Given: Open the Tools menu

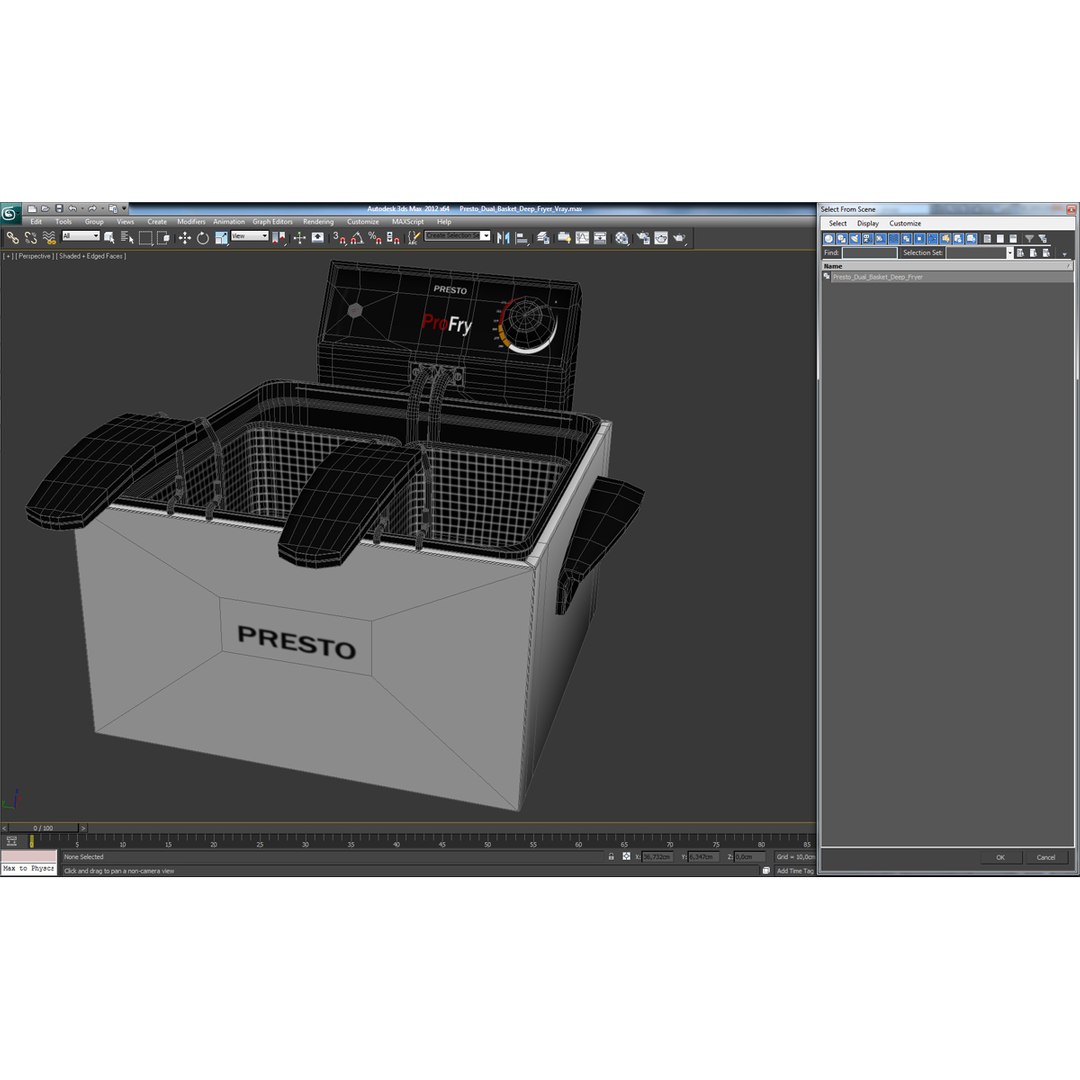Looking at the screenshot, I should (x=63, y=222).
